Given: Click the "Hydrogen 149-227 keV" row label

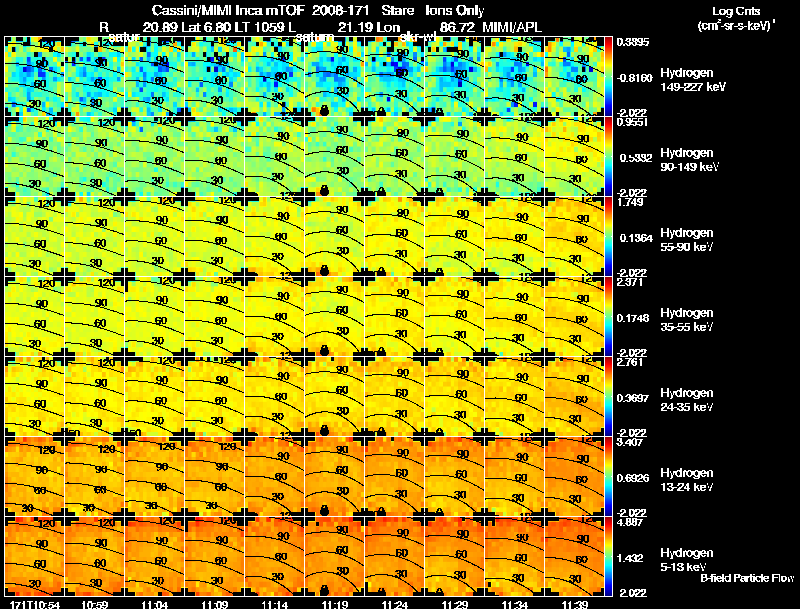Looking at the screenshot, I should pos(693,80).
